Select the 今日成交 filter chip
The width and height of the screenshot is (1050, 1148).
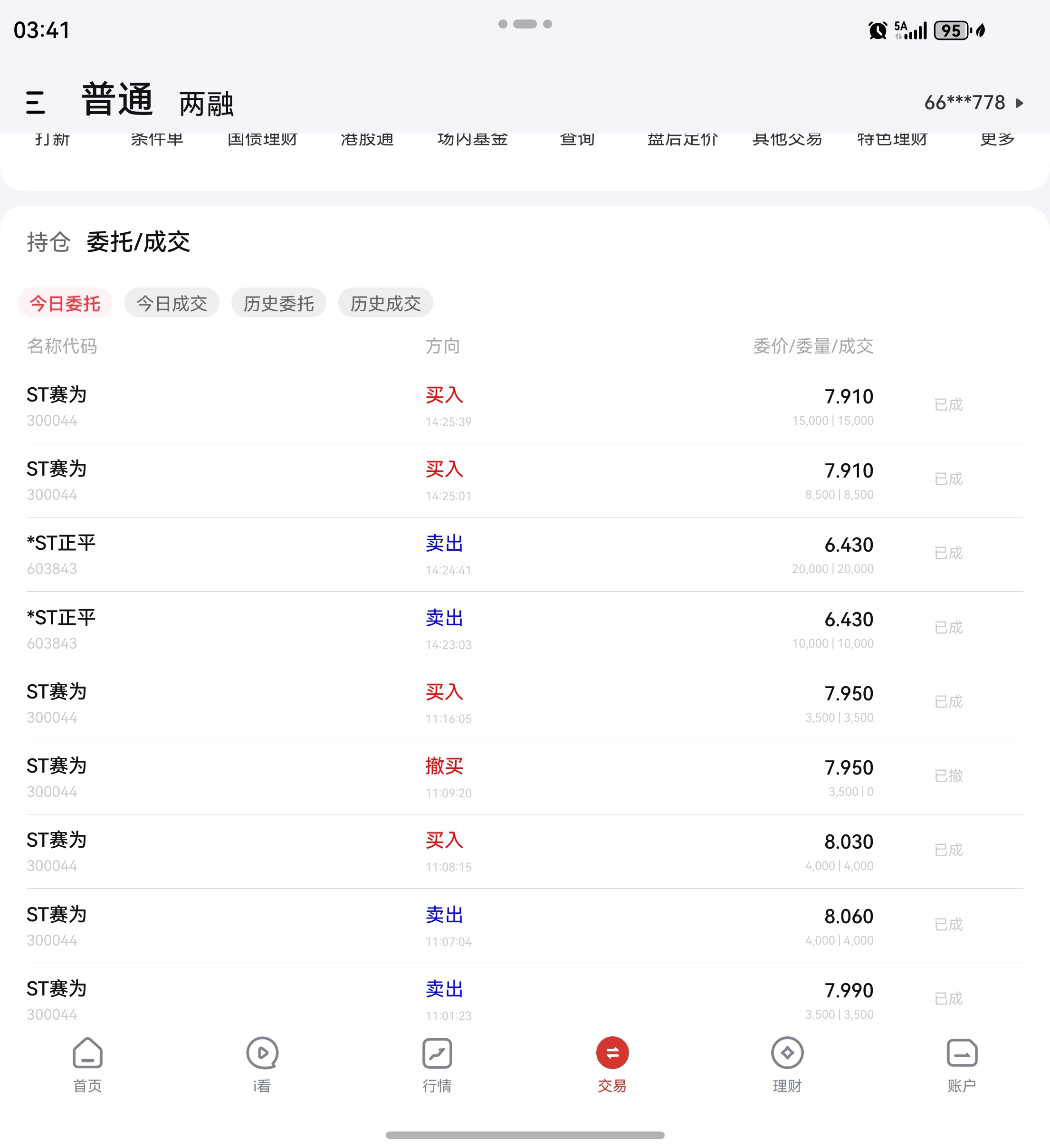pos(172,303)
